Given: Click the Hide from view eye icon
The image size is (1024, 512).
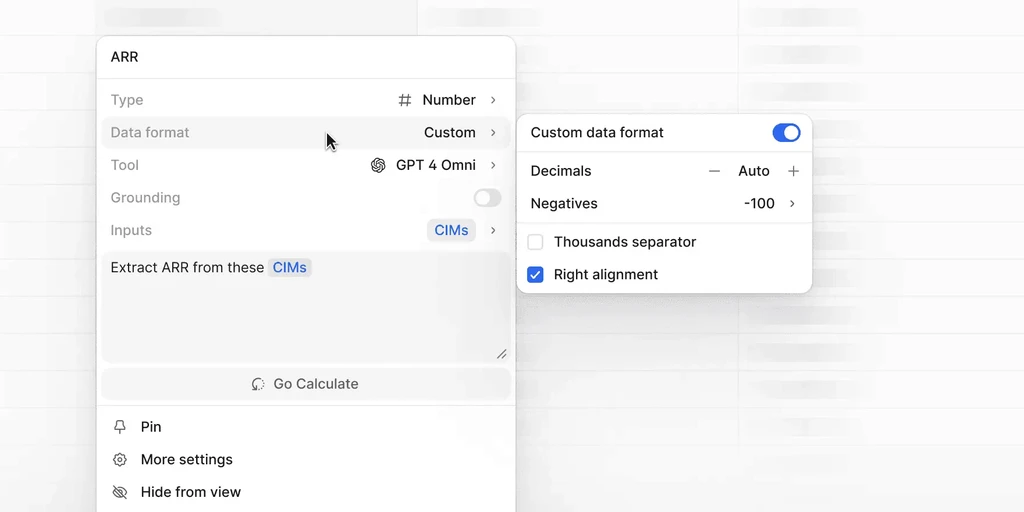Looking at the screenshot, I should click(x=120, y=492).
